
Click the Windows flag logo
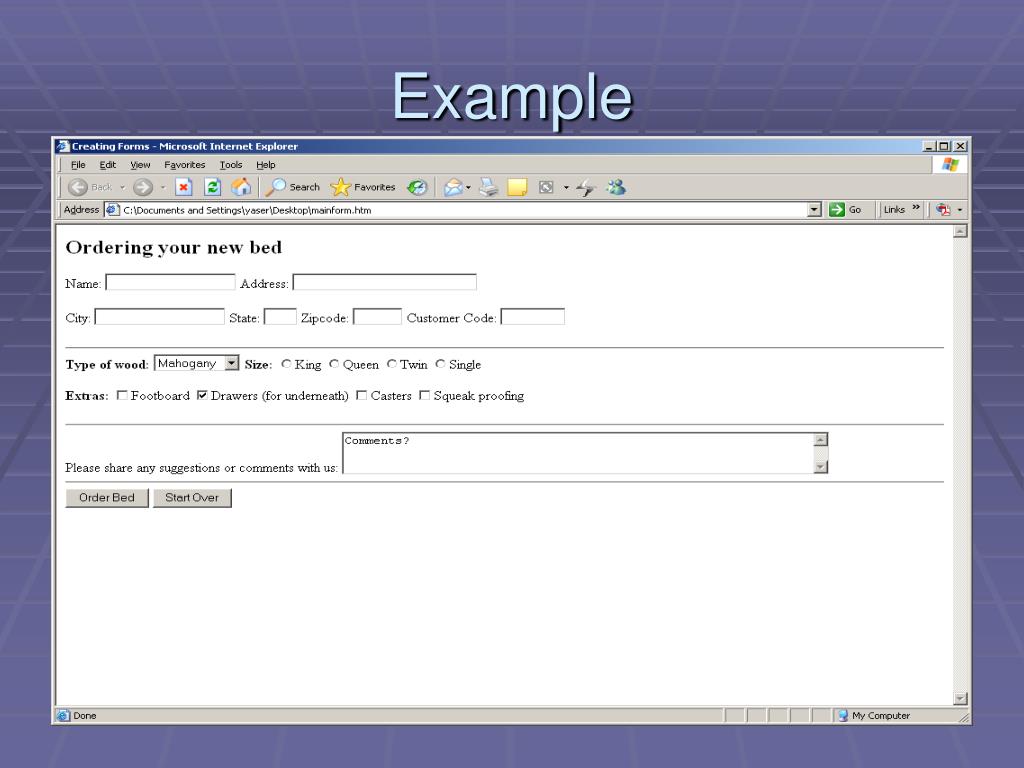[x=950, y=165]
